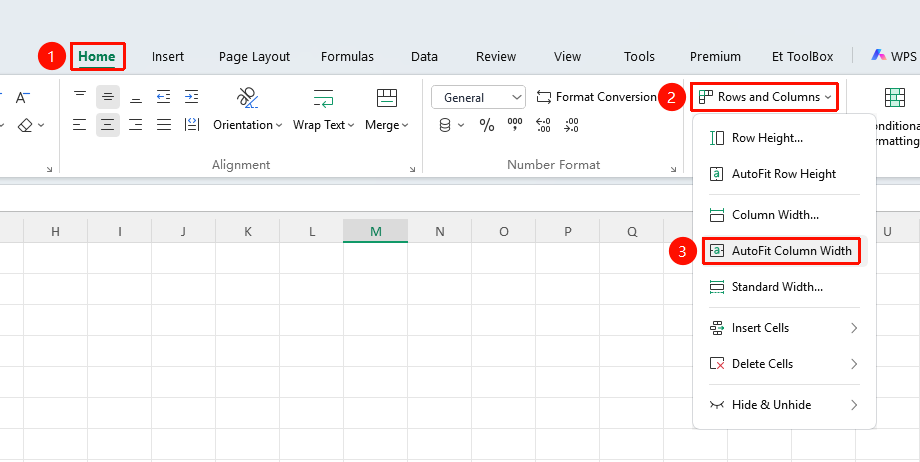Select the highlighted column M header
The image size is (920, 462).
(376, 231)
